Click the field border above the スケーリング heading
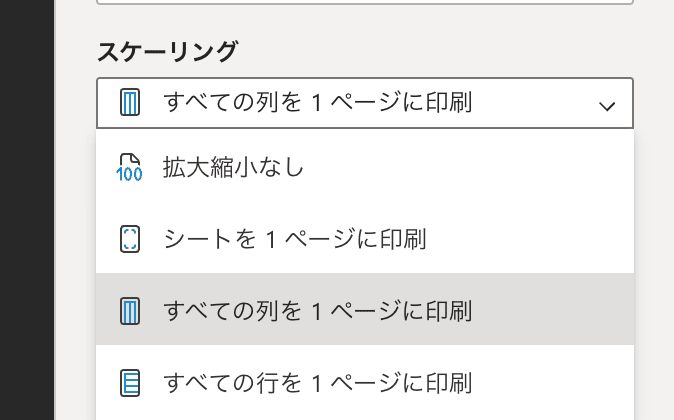674x420 pixels. [365, 2]
